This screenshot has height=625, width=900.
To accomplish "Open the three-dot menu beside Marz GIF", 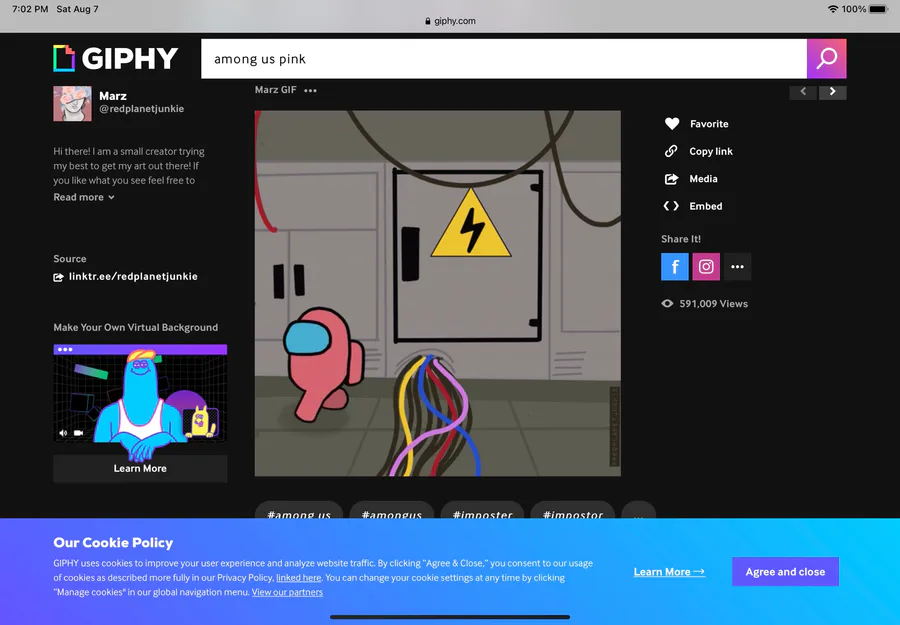I will point(311,91).
